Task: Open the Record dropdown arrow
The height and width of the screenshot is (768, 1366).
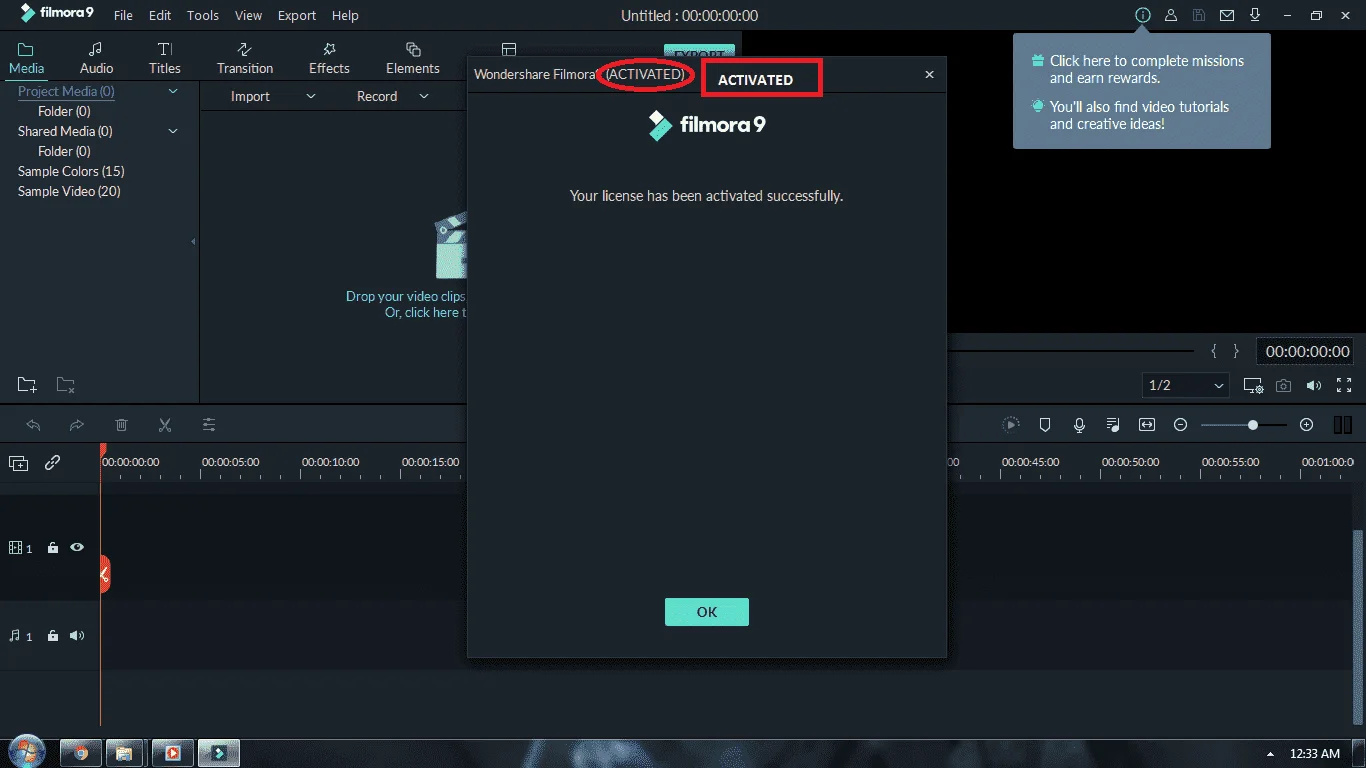Action: click(x=424, y=96)
